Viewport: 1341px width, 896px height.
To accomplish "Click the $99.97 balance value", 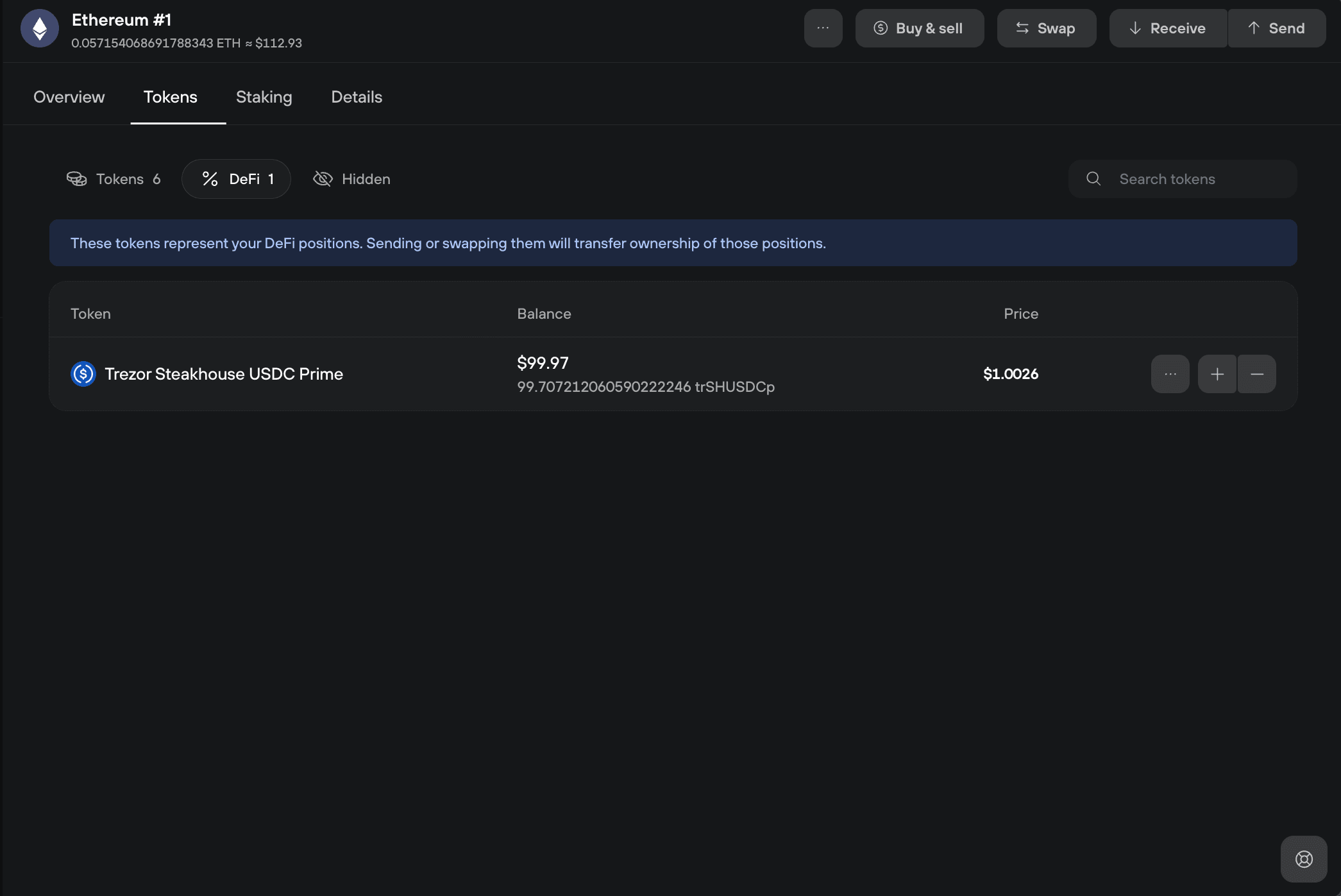I will coord(543,363).
